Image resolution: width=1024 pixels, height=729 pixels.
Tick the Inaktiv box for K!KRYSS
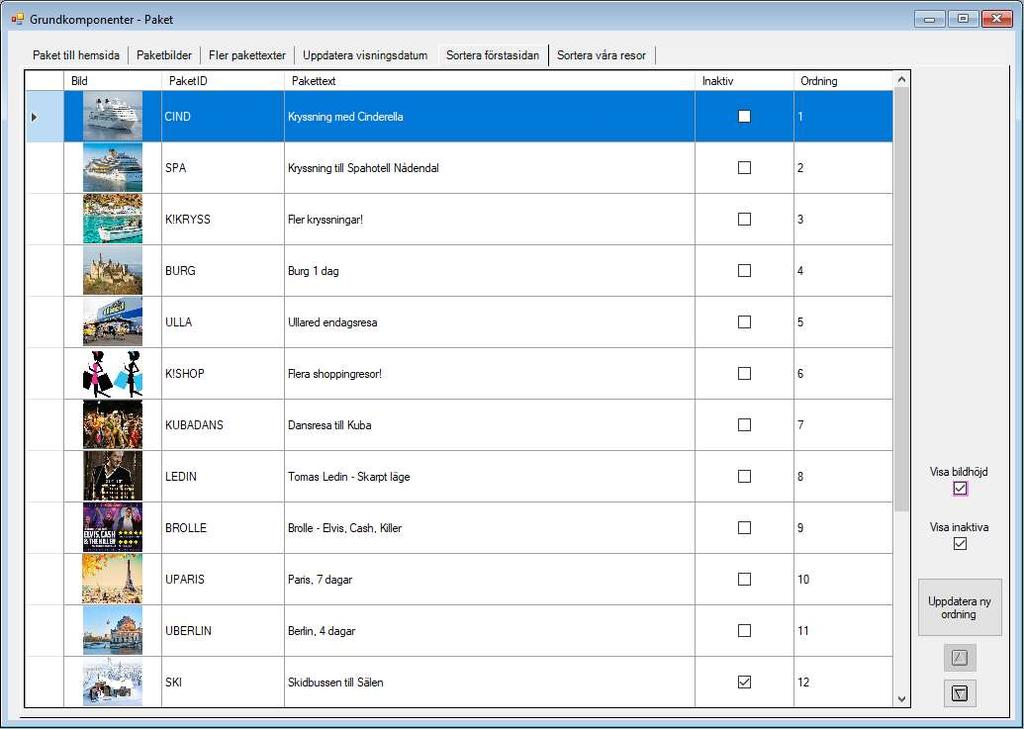point(744,219)
